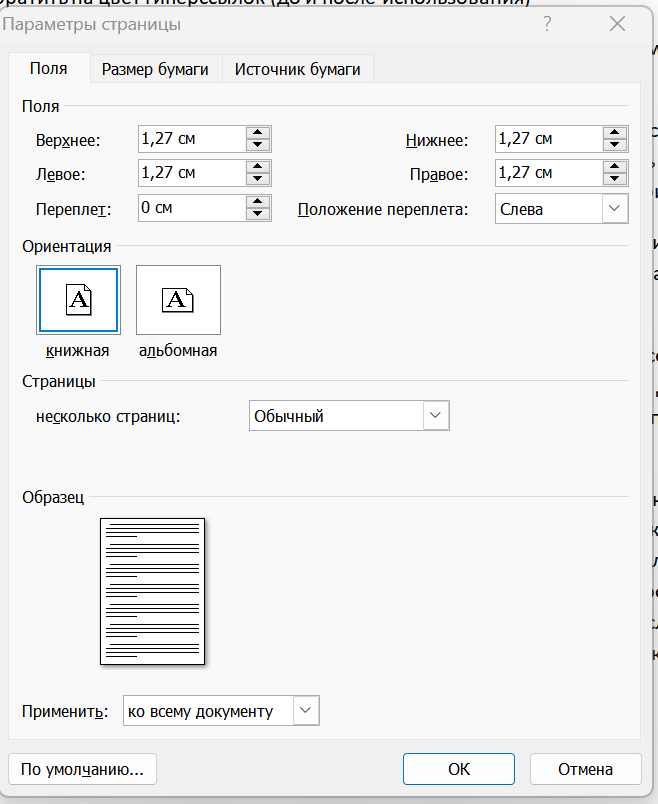Click the Правое label

point(439,175)
